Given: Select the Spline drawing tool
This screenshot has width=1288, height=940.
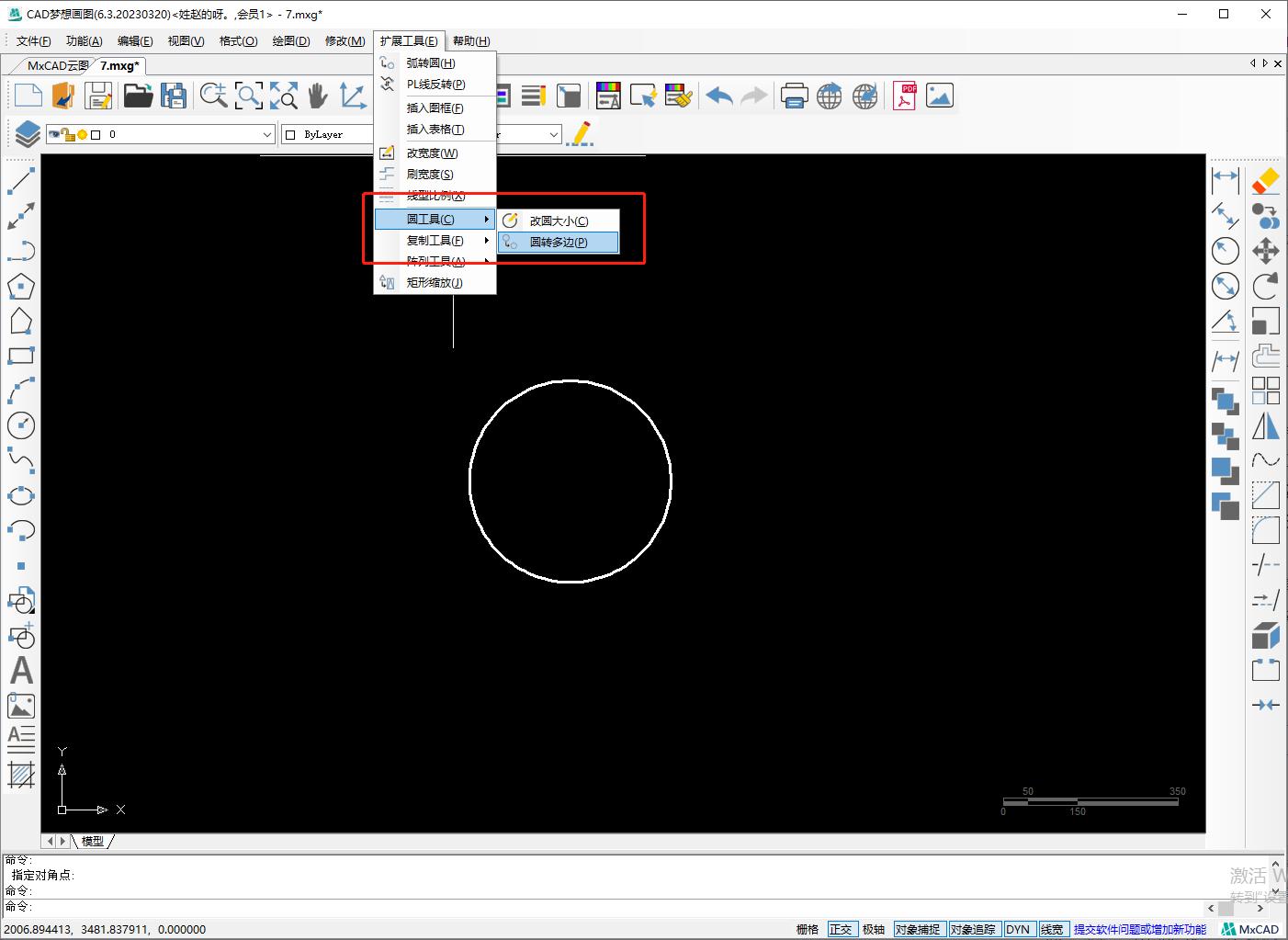Looking at the screenshot, I should (21, 461).
